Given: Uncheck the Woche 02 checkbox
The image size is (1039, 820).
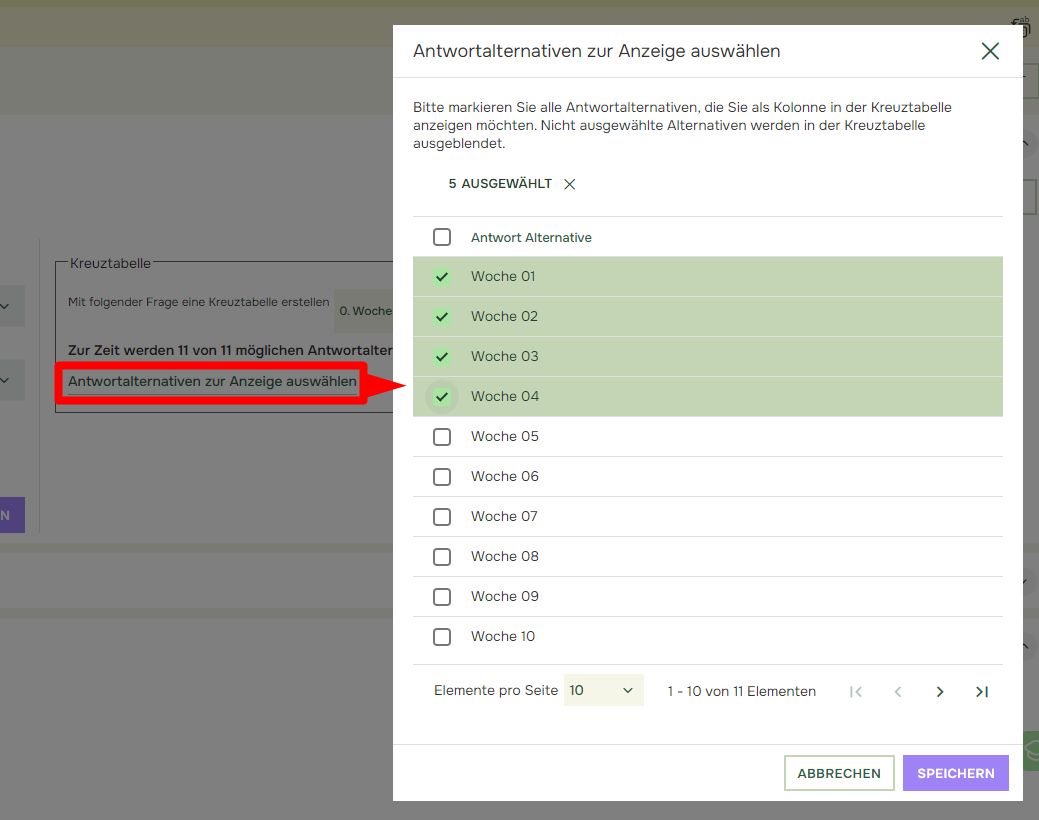Looking at the screenshot, I should [442, 317].
